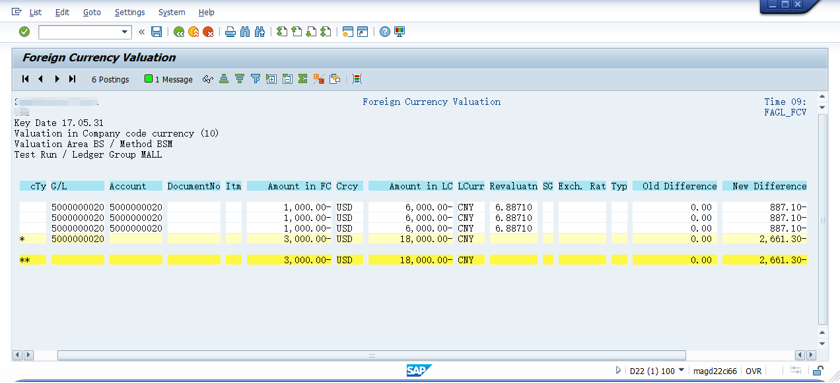Click the Amount in FC column header

289,186
